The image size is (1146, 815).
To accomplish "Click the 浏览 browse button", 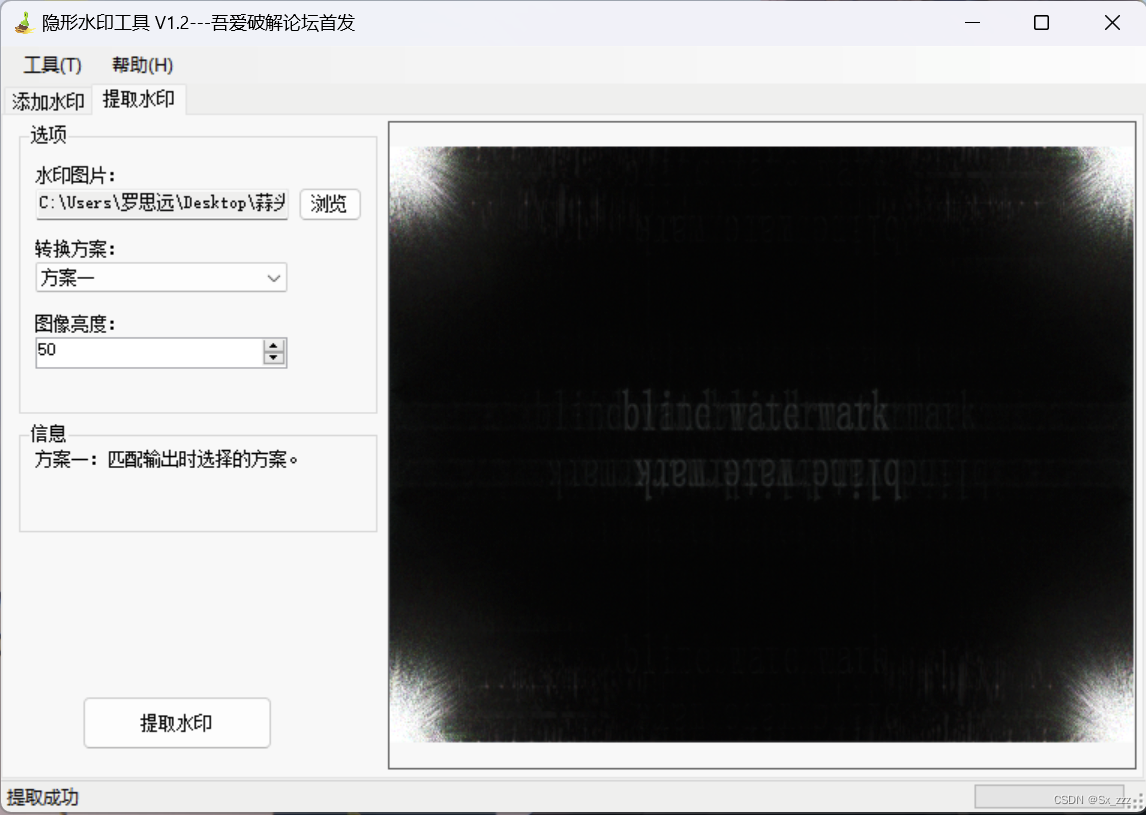I will (330, 204).
